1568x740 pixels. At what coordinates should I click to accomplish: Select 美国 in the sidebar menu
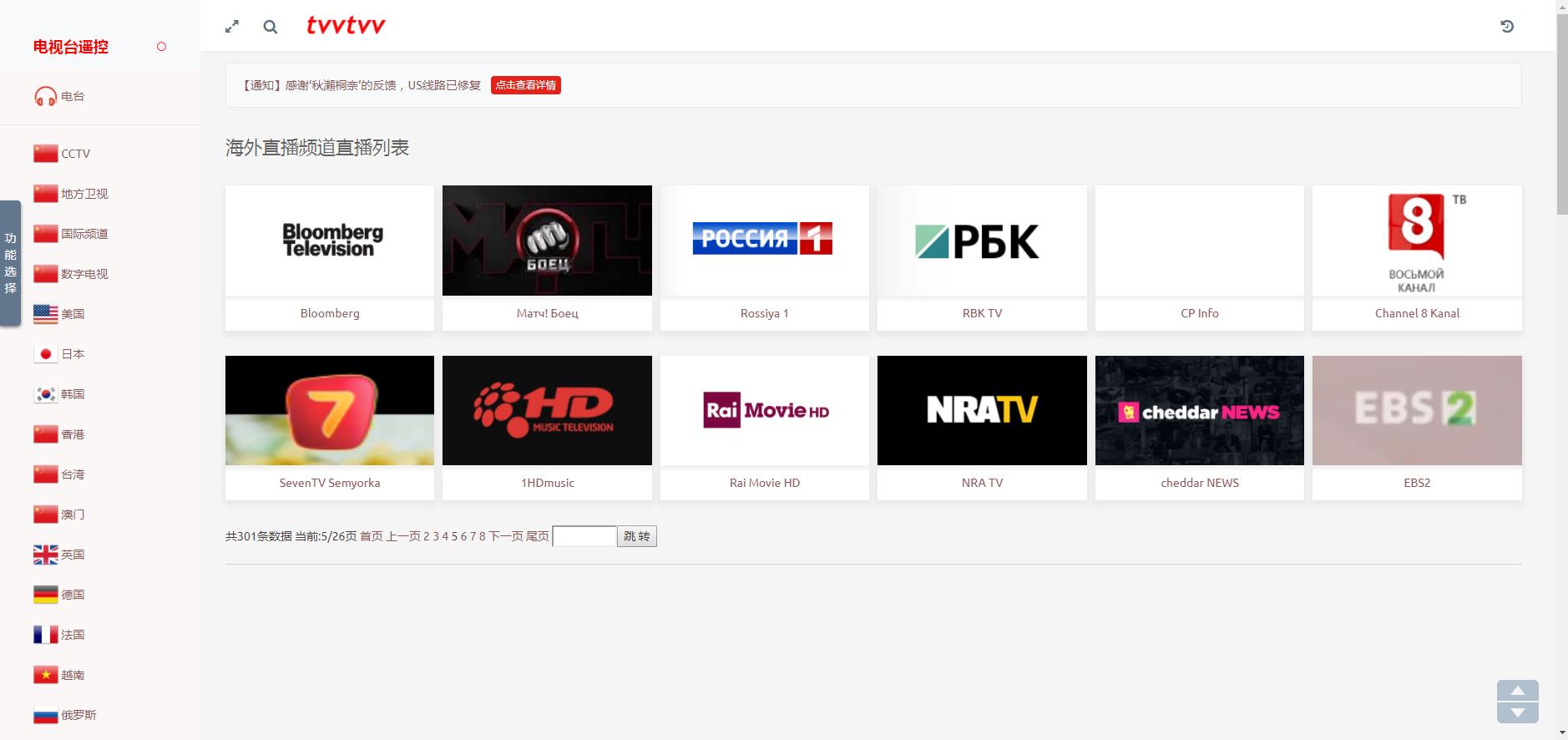pos(73,314)
